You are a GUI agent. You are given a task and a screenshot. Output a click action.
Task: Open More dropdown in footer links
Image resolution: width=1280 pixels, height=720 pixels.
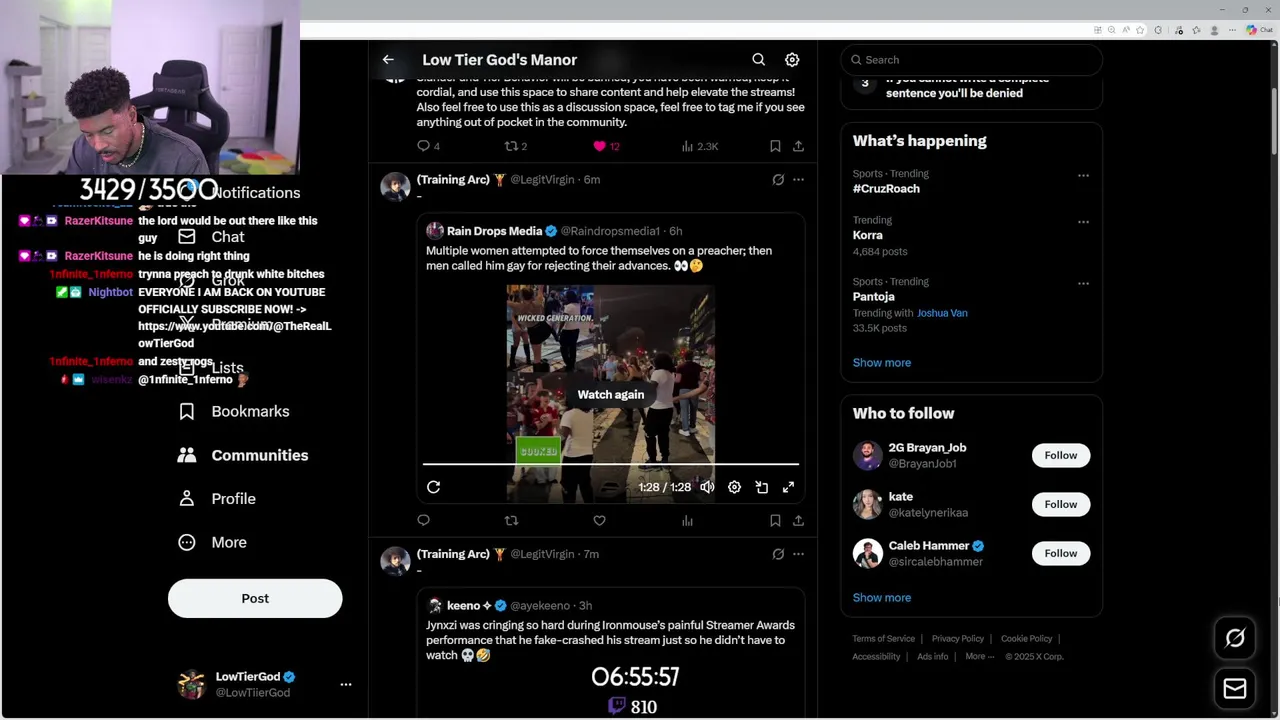click(979, 656)
